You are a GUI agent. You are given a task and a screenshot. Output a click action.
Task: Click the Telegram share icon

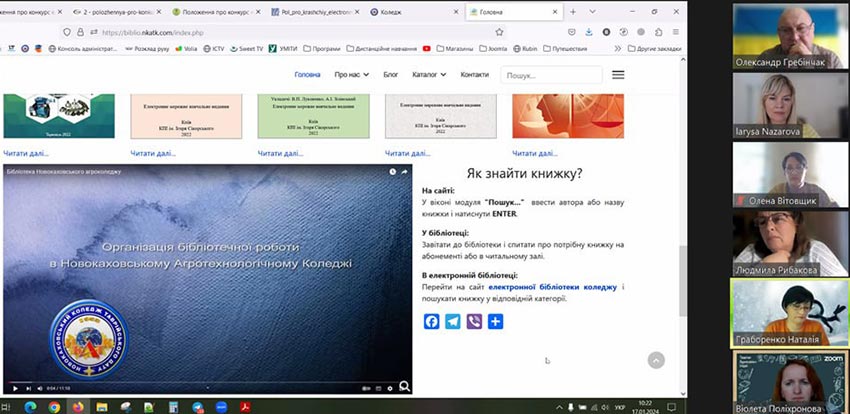tap(453, 322)
